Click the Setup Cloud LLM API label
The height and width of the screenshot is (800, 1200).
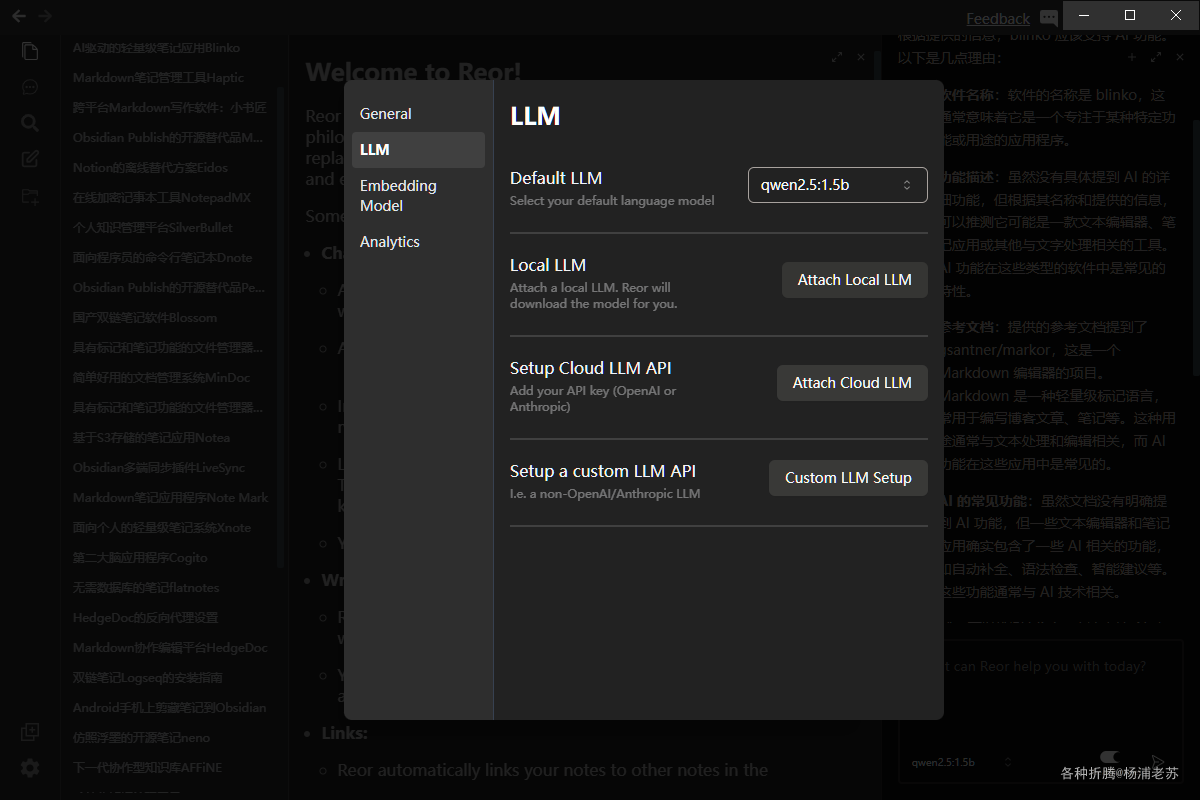[590, 368]
